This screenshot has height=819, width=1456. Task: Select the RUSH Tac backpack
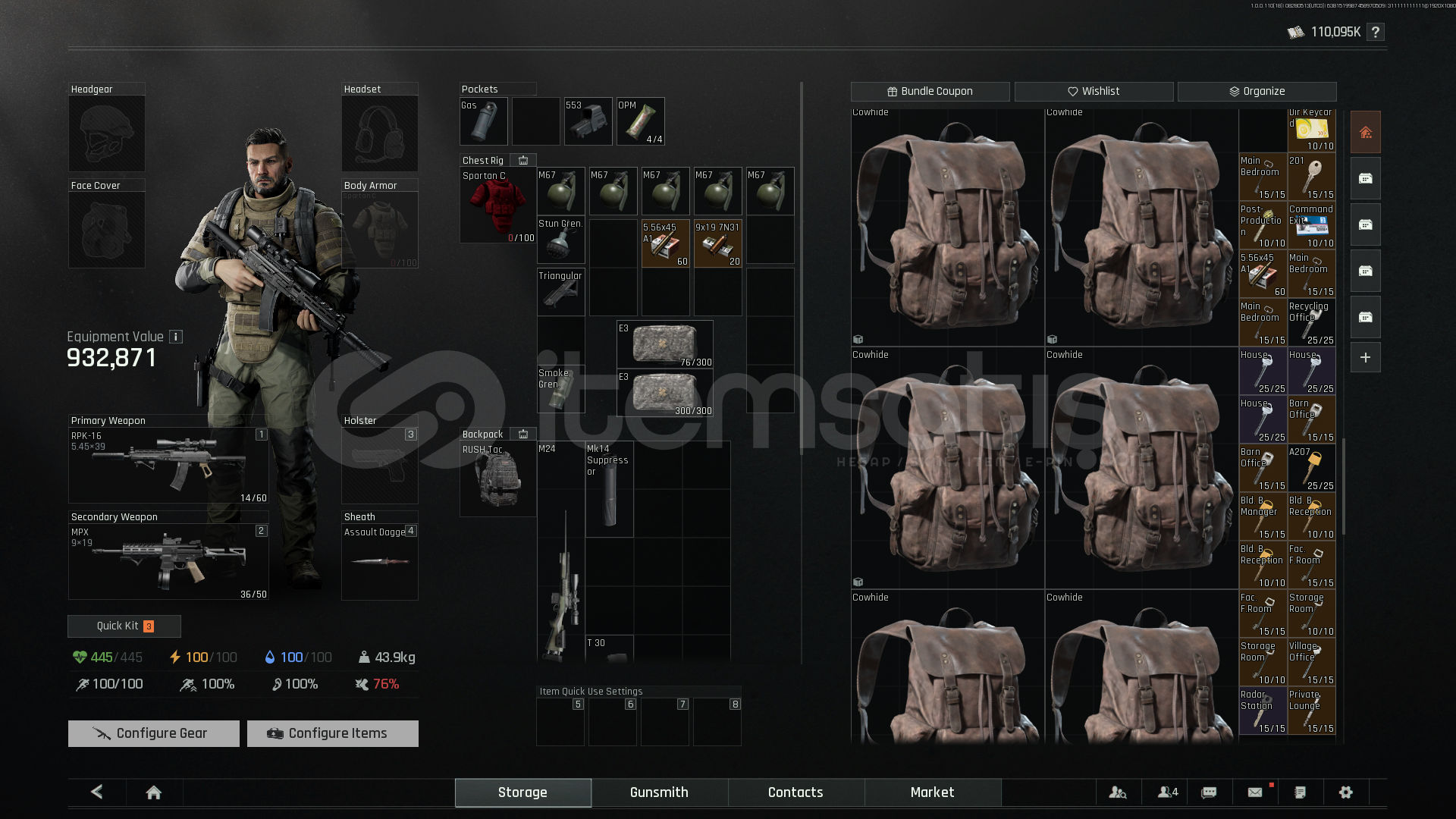point(498,479)
